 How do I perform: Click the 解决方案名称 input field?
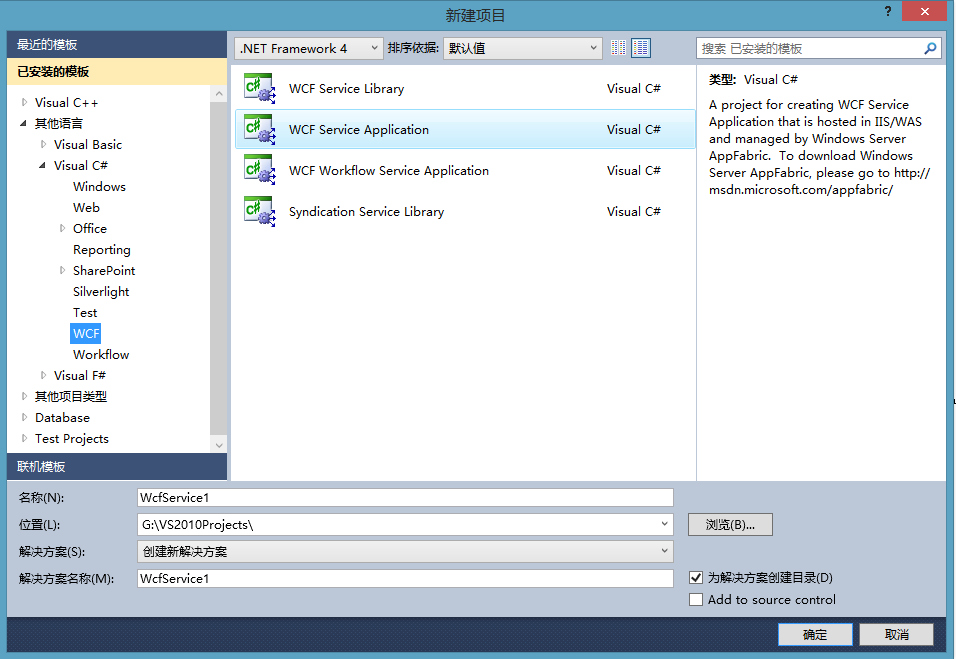(x=405, y=579)
